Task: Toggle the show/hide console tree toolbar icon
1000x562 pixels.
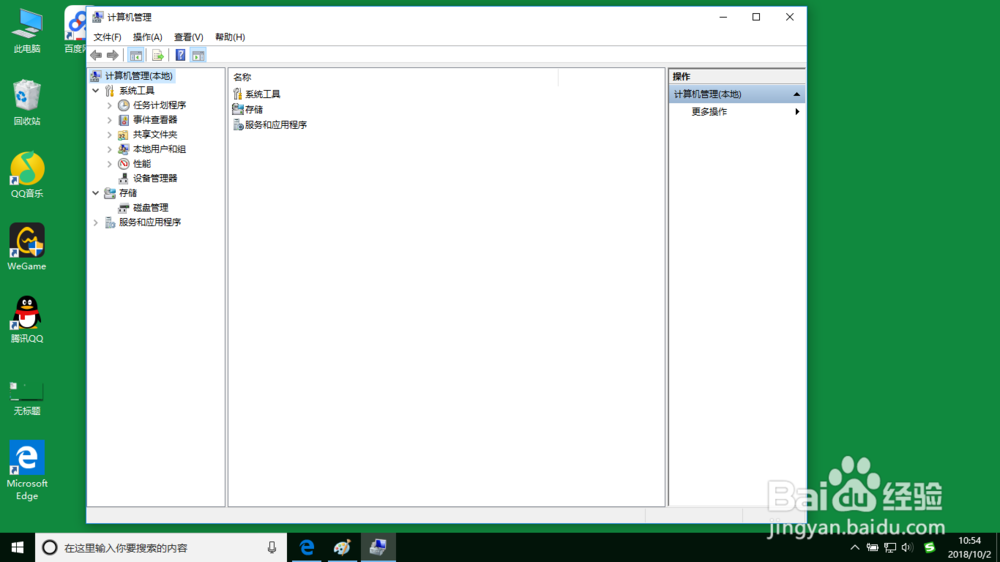Action: (x=136, y=55)
